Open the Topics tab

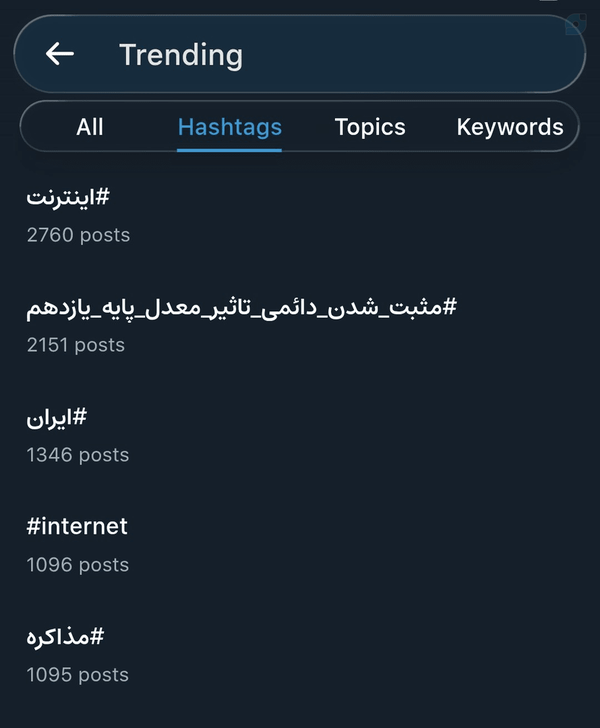coord(370,127)
